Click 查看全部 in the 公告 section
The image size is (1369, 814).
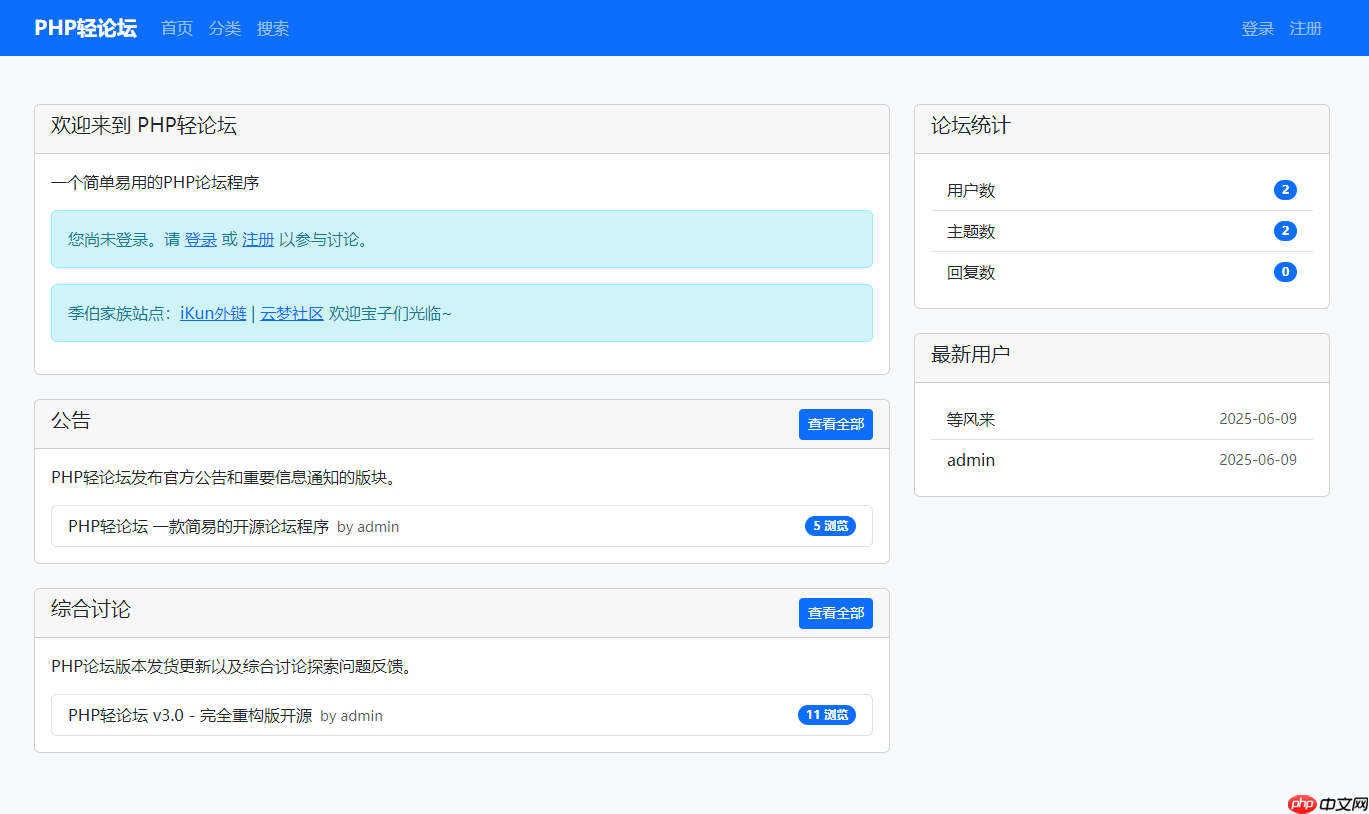click(835, 424)
